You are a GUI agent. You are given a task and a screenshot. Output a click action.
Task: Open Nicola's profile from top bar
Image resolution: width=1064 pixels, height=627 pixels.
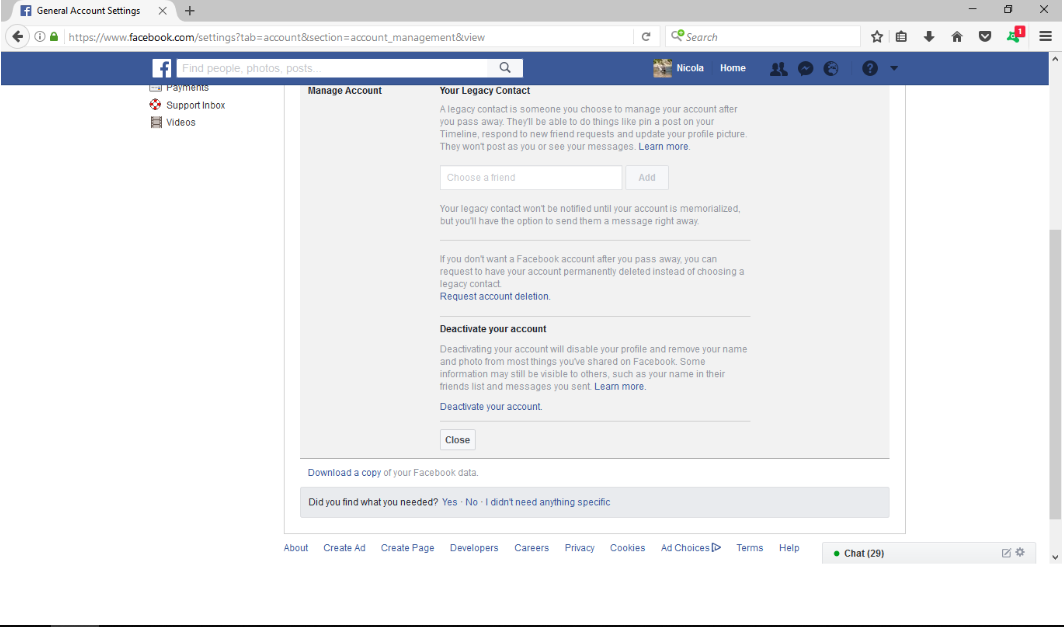click(678, 68)
